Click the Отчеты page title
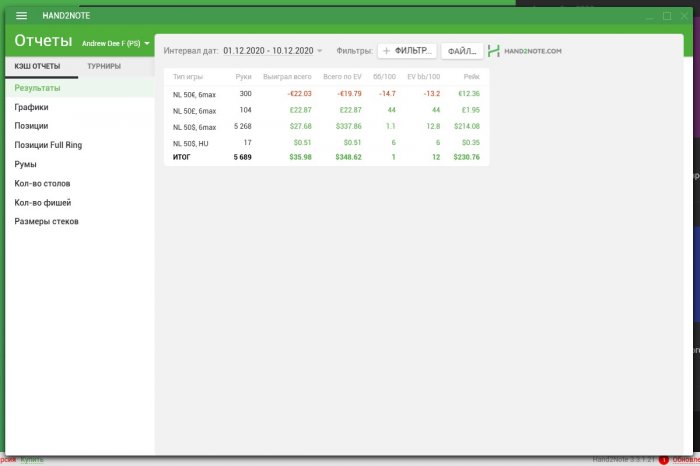This screenshot has height=466, width=700. (x=43, y=41)
